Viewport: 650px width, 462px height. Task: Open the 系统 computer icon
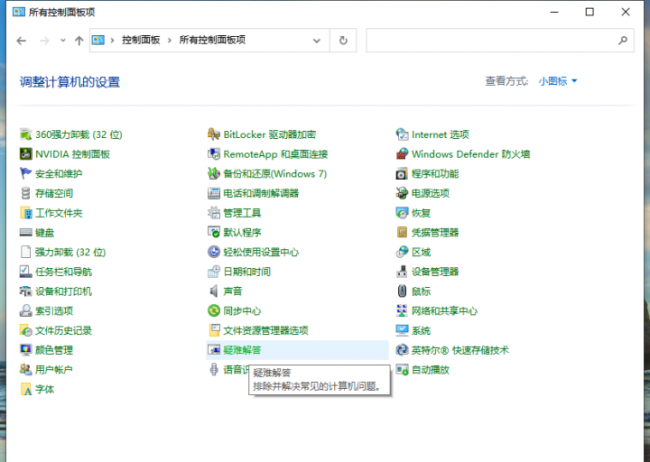[x=402, y=331]
